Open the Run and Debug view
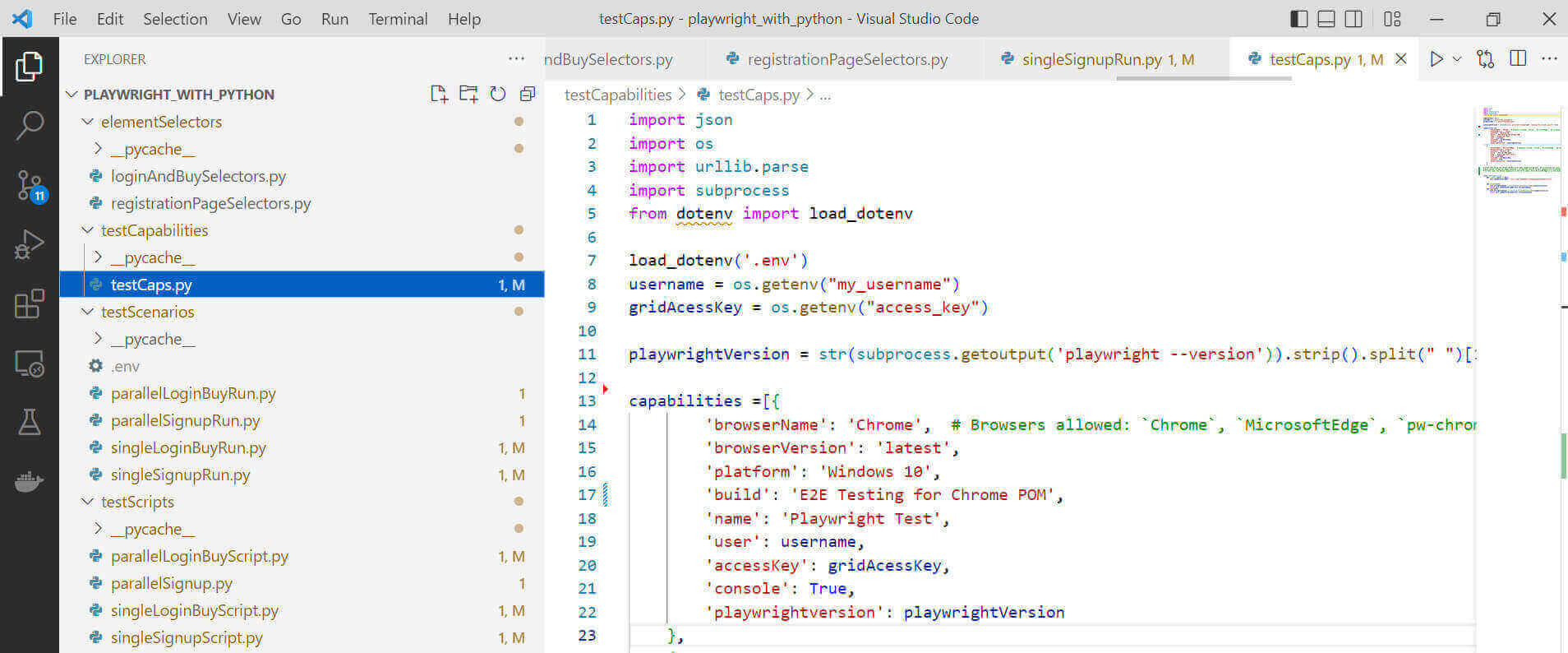The image size is (1568, 653). click(x=30, y=244)
